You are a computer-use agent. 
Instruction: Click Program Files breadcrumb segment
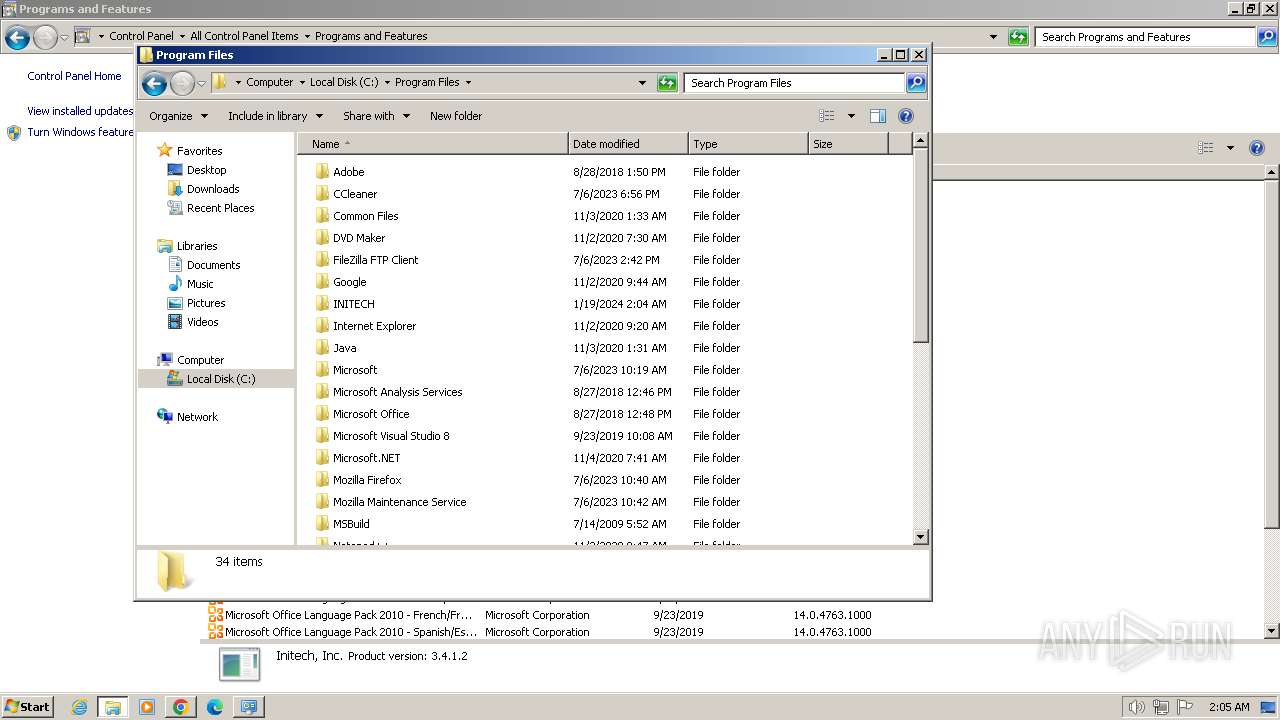427,83
